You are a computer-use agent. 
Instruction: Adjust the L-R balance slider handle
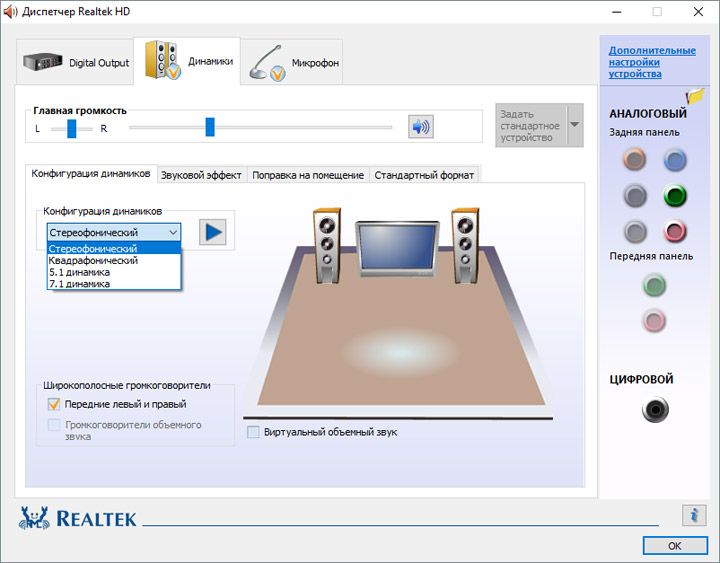[72, 128]
